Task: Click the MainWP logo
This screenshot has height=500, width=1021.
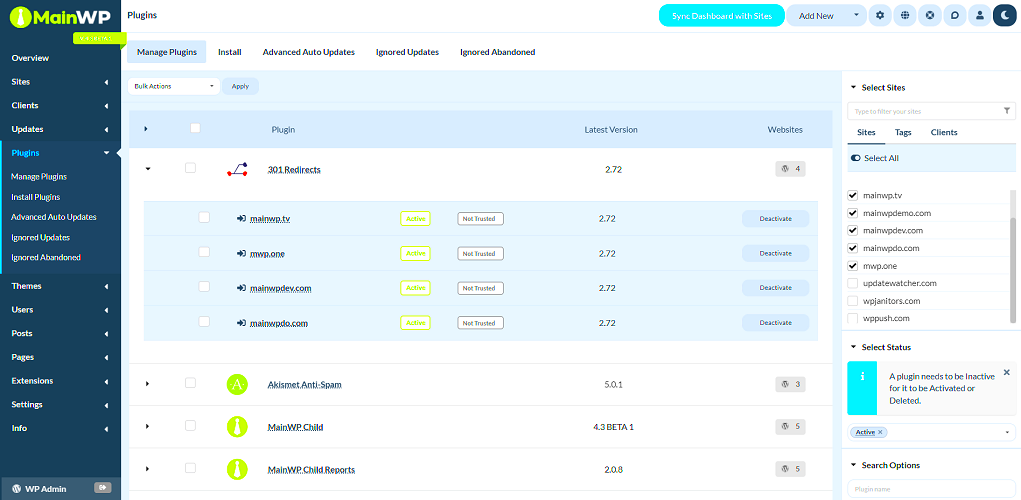Action: click(60, 16)
